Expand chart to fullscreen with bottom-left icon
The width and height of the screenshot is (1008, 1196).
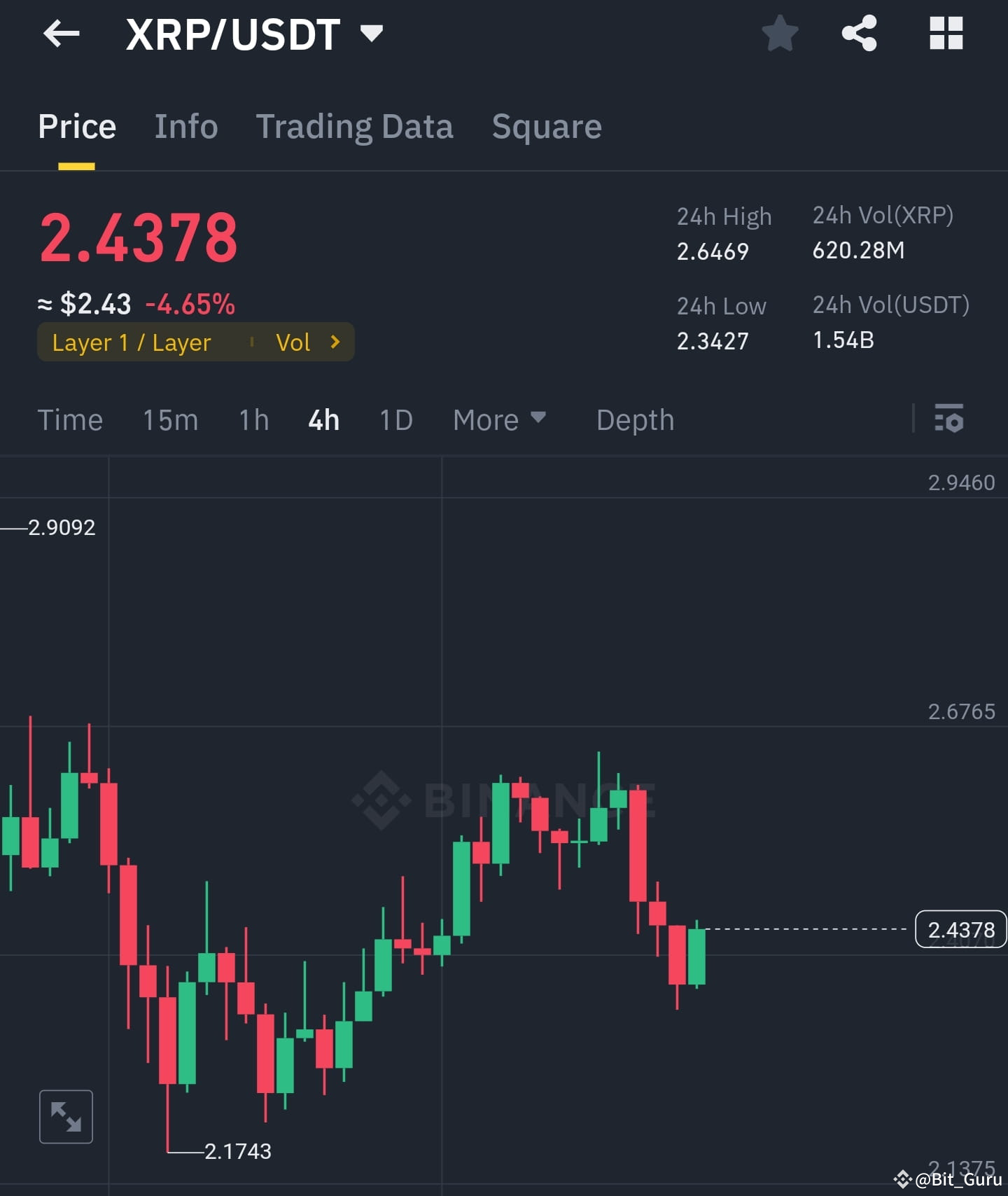point(66,1116)
